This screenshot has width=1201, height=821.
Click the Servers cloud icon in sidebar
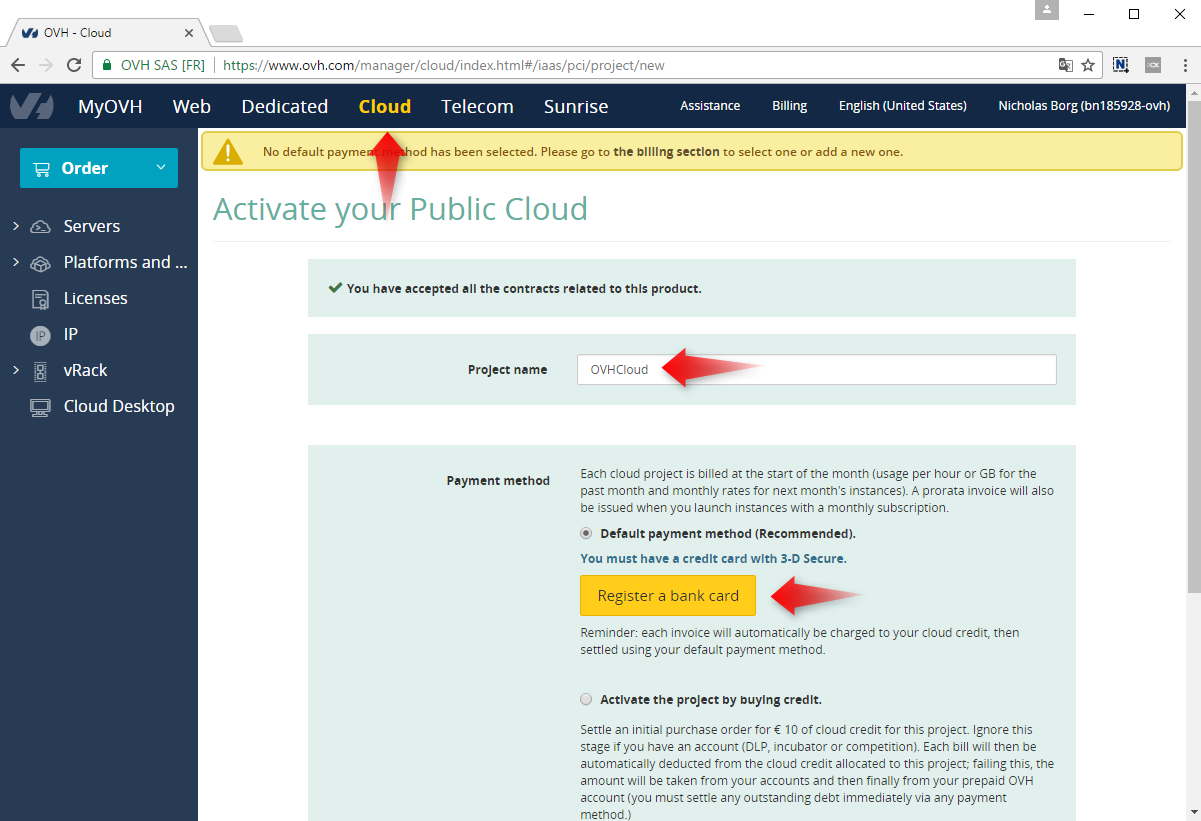41,226
